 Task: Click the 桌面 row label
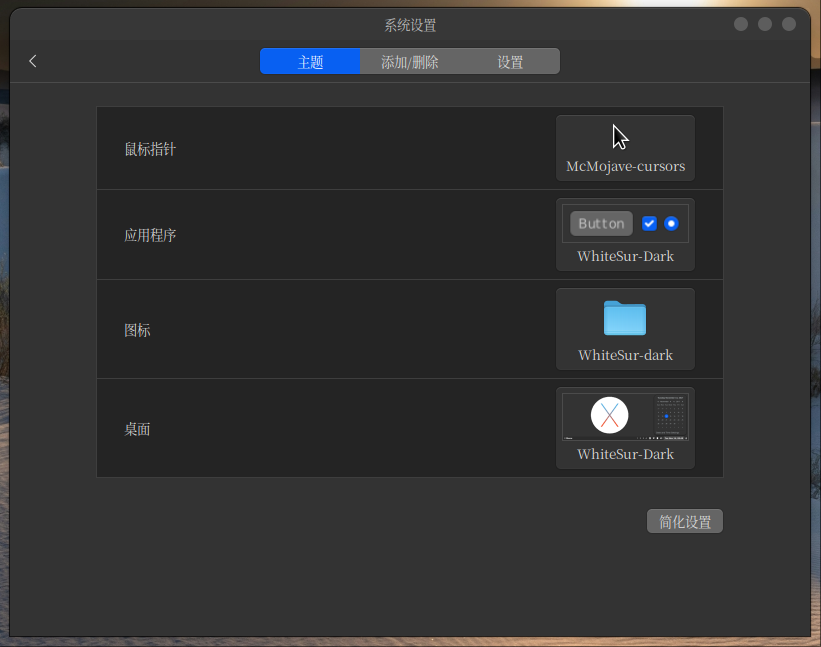(x=137, y=429)
